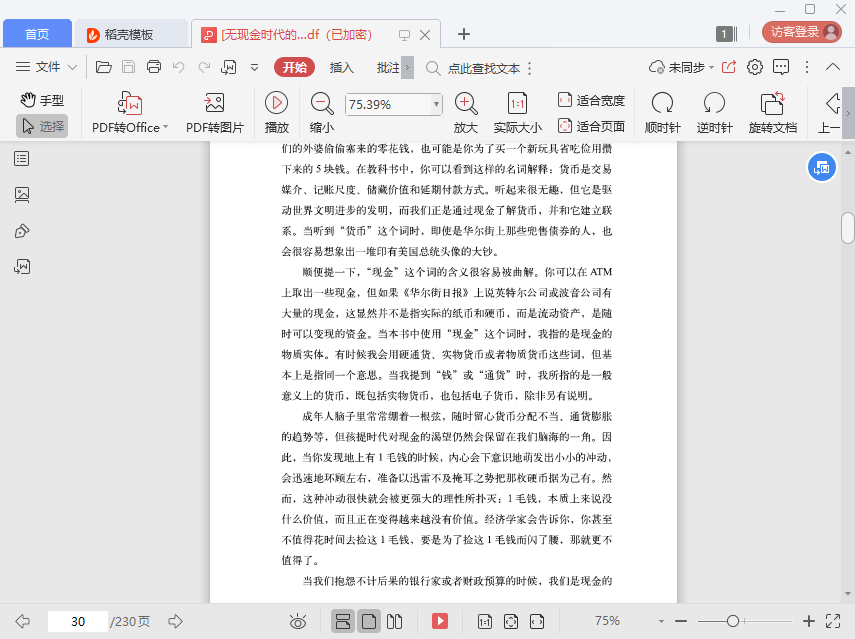Screen dimensions: 855x639
Task: Open the PDF转Office converter tool
Action: (x=130, y=113)
